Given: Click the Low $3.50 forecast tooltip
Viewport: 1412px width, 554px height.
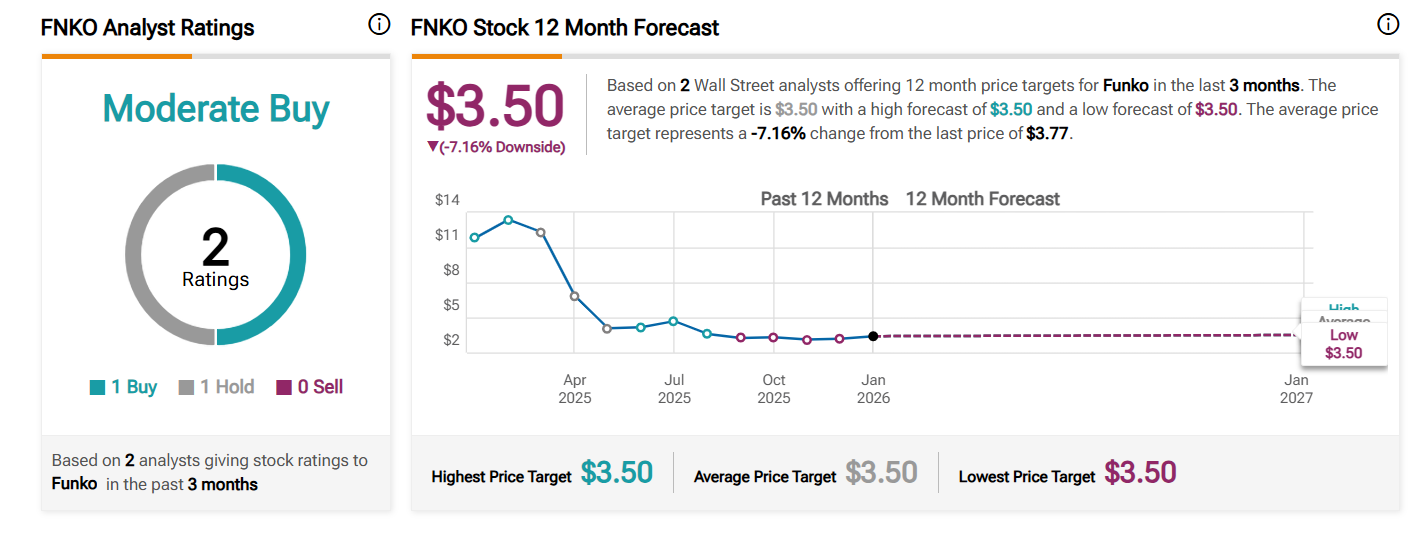Looking at the screenshot, I should pyautogui.click(x=1343, y=344).
